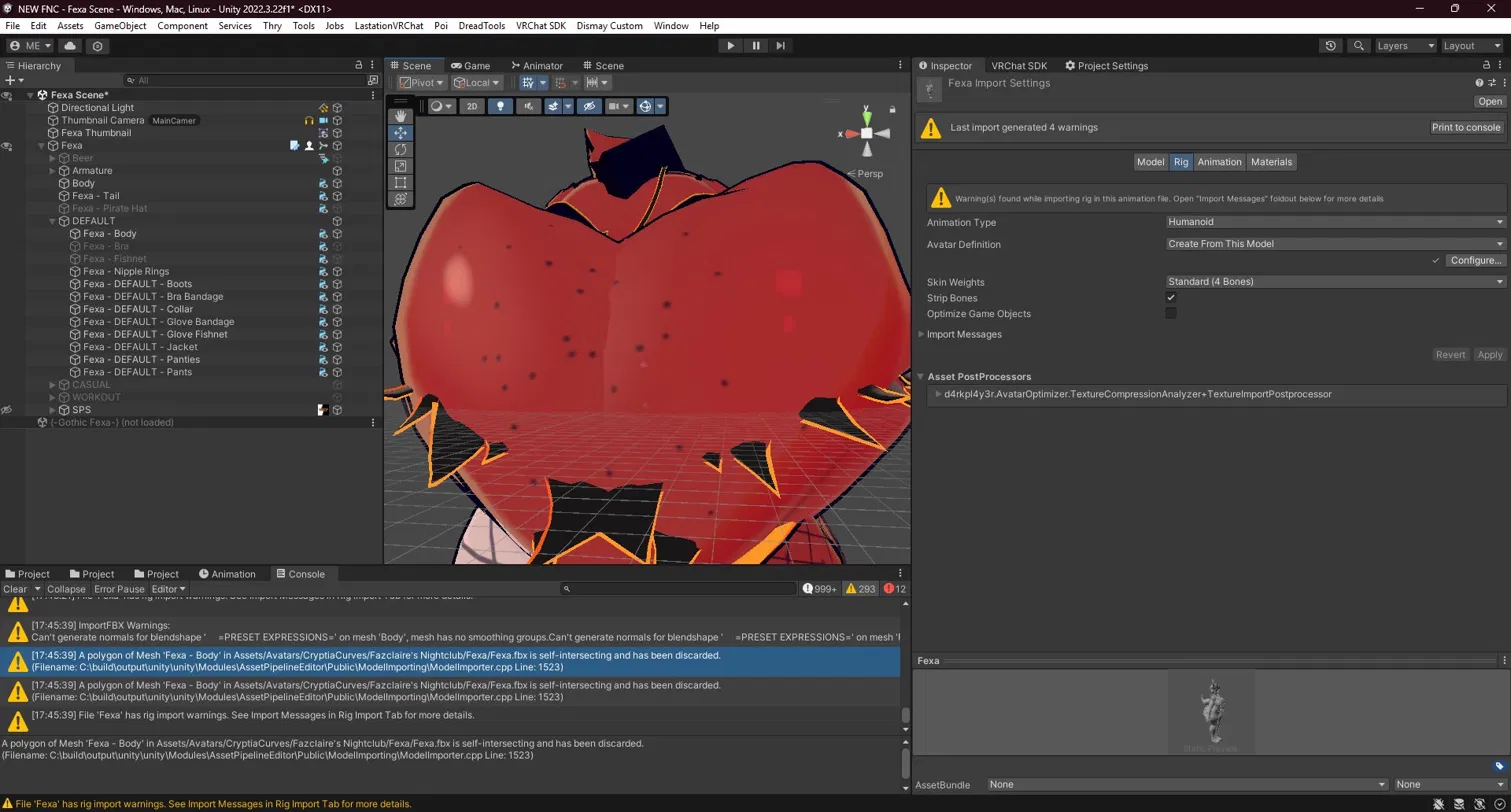Select the Hand (View) tool in Scene

pos(401,116)
